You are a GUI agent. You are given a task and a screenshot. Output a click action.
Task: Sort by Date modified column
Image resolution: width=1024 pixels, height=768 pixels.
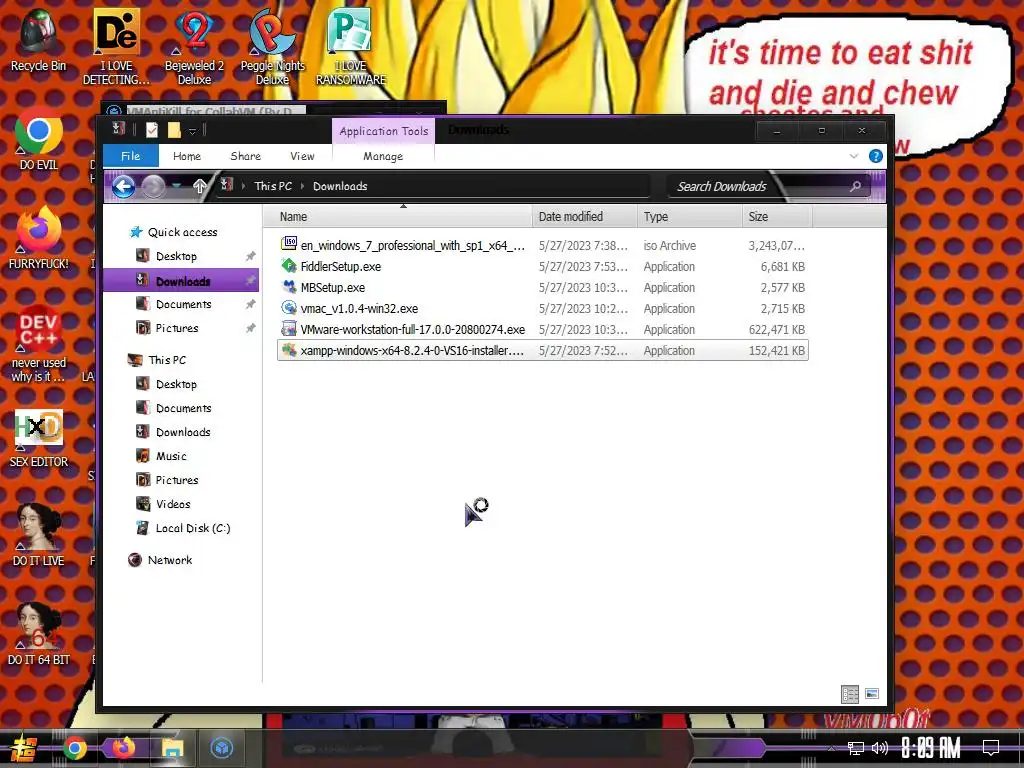584,217
